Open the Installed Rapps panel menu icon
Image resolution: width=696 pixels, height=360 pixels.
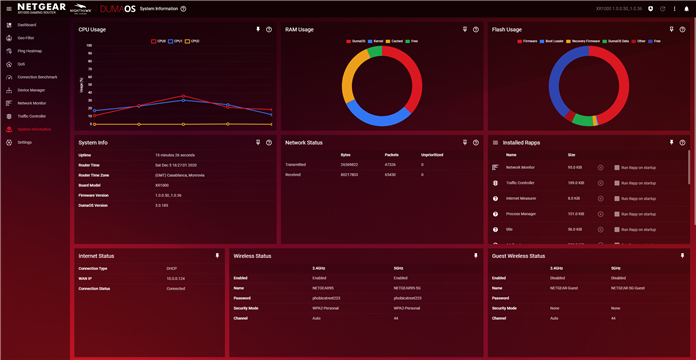[495, 142]
